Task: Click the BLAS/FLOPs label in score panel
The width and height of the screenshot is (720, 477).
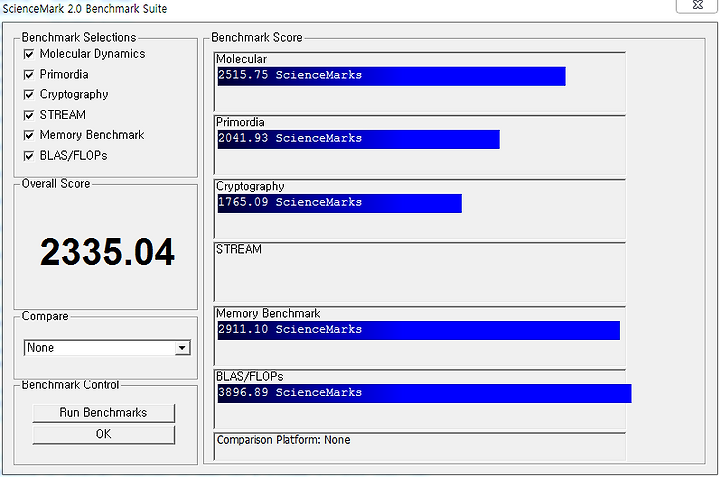Action: point(250,376)
